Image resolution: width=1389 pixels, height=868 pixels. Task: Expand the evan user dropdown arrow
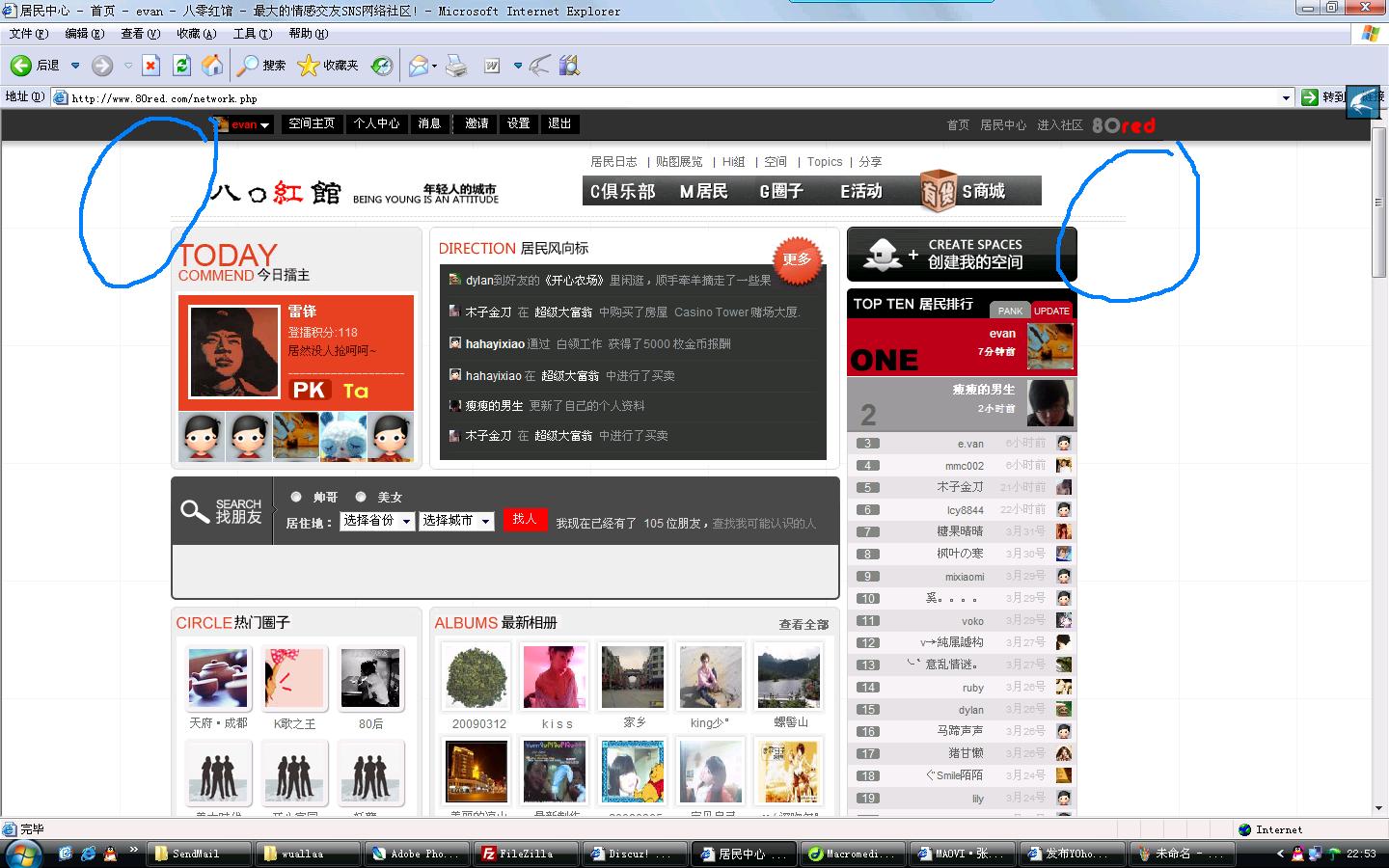[265, 124]
